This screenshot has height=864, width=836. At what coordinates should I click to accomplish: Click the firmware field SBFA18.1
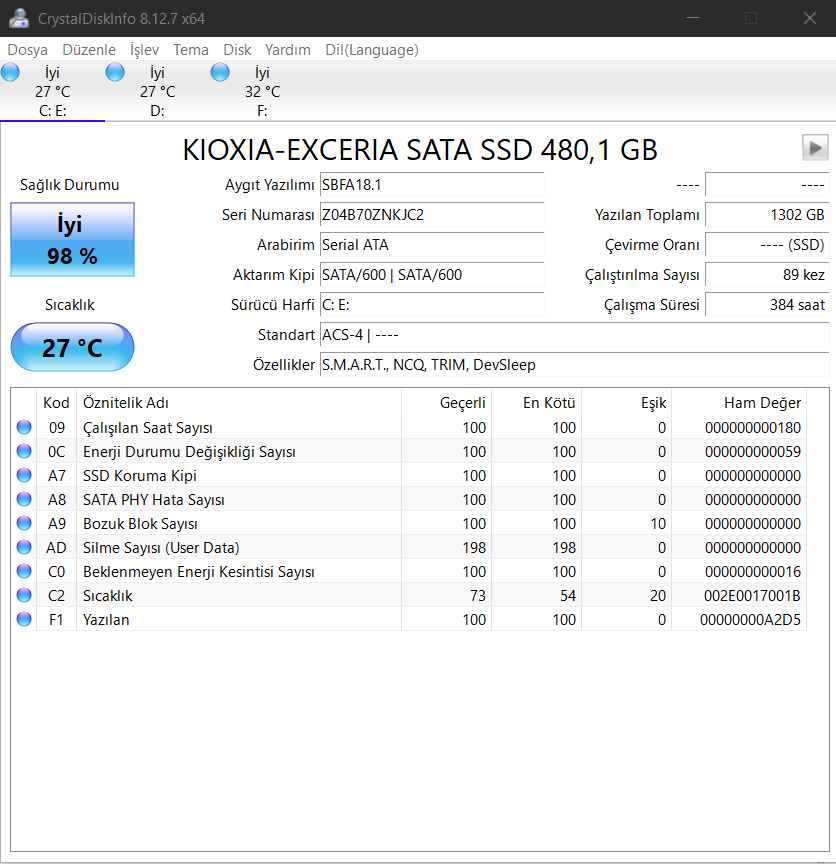point(432,185)
